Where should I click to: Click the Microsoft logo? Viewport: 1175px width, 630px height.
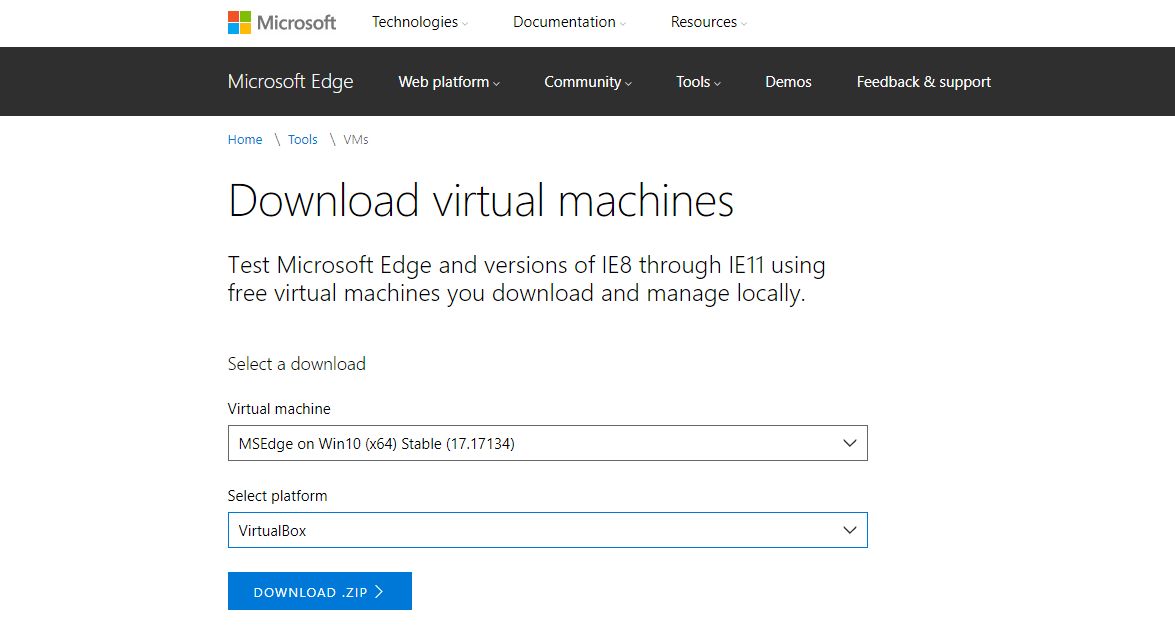[282, 22]
